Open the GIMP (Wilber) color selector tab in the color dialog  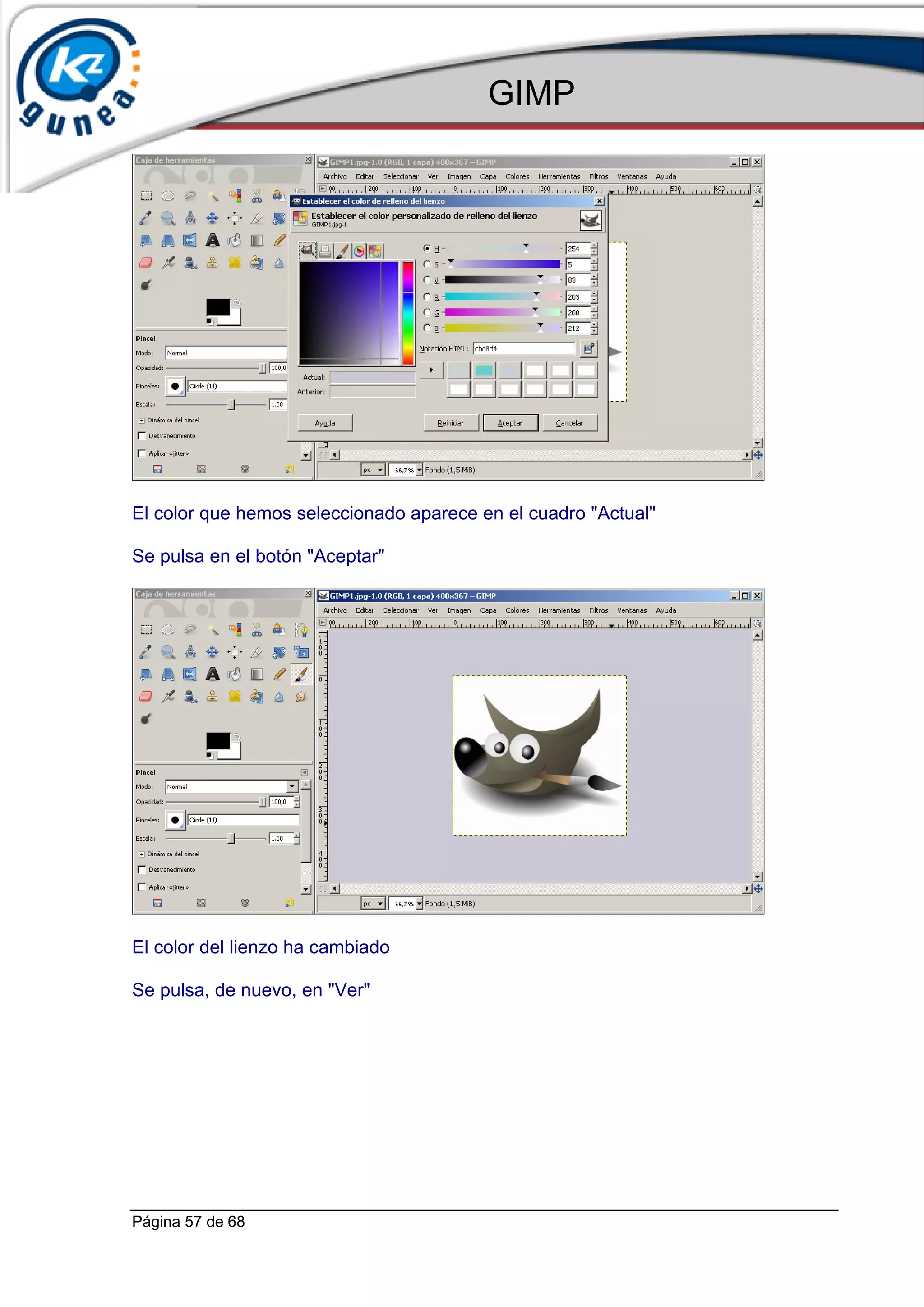(307, 250)
